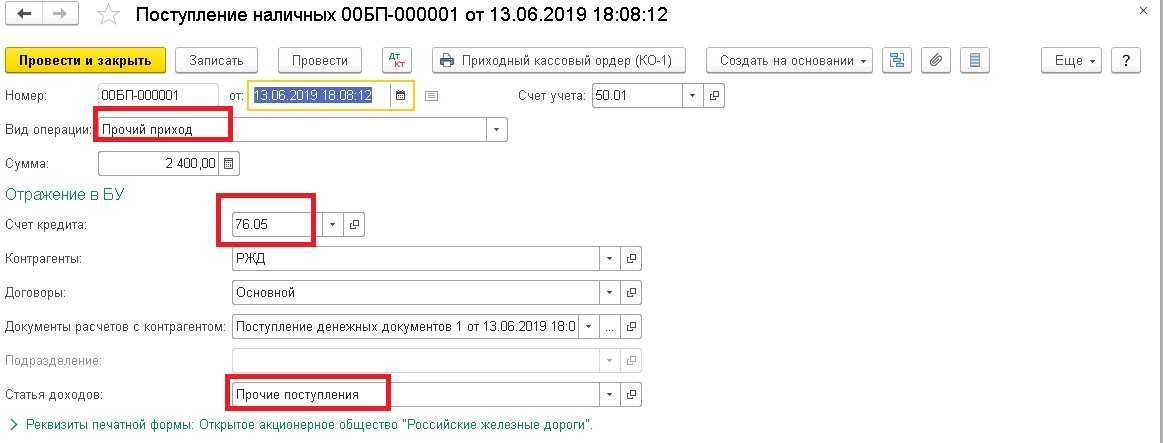This screenshot has width=1163, height=443.
Task: Open calculator for the Сумма field
Action: [228, 163]
